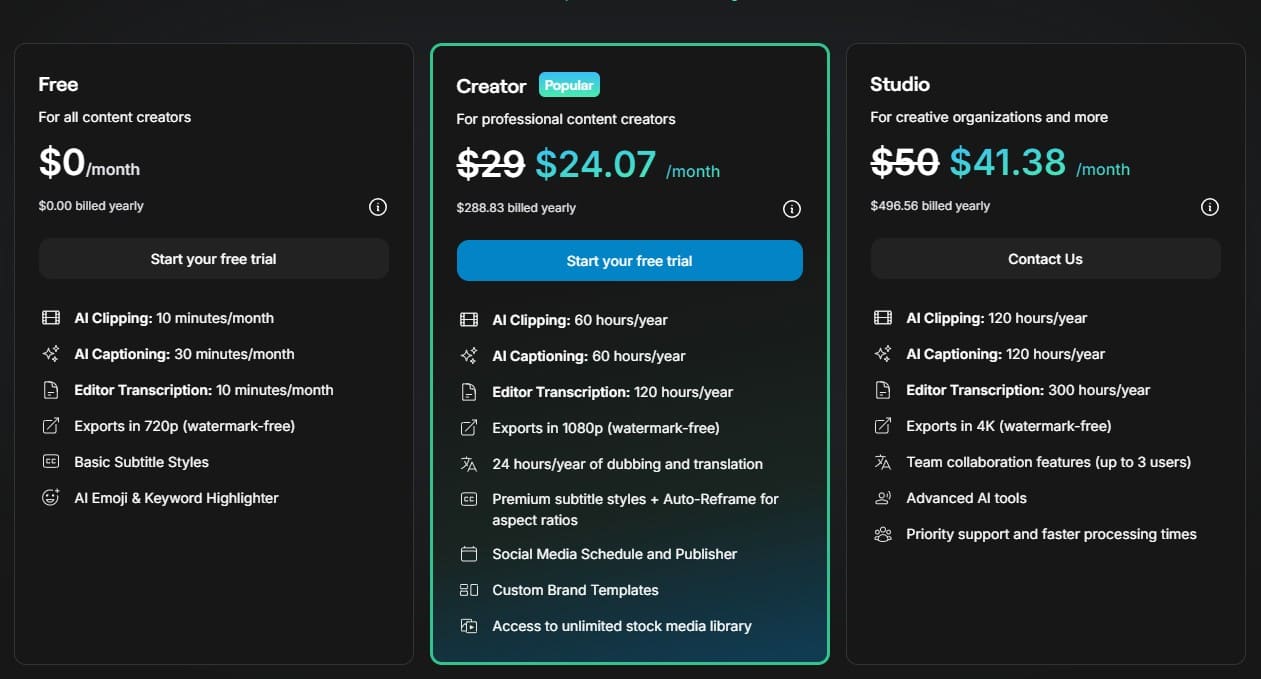Start your free trial on the Free plan
Image resolution: width=1261 pixels, height=679 pixels.
click(x=213, y=258)
